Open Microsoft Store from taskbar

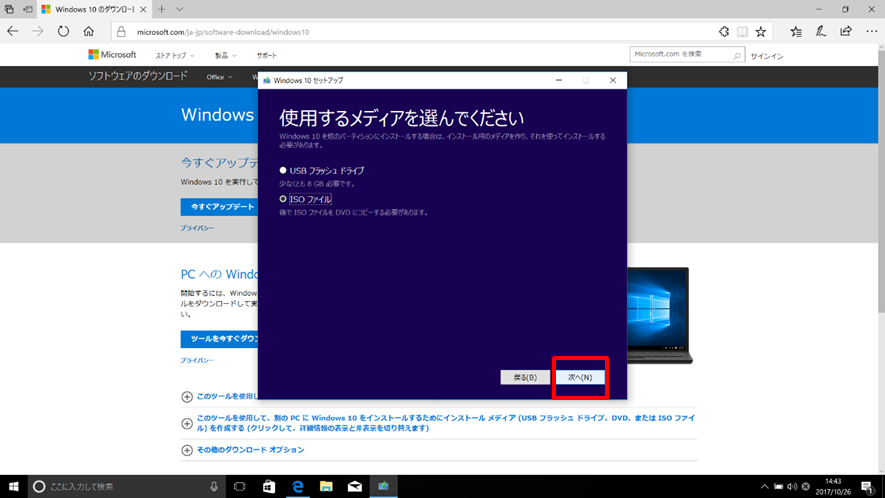[269, 486]
